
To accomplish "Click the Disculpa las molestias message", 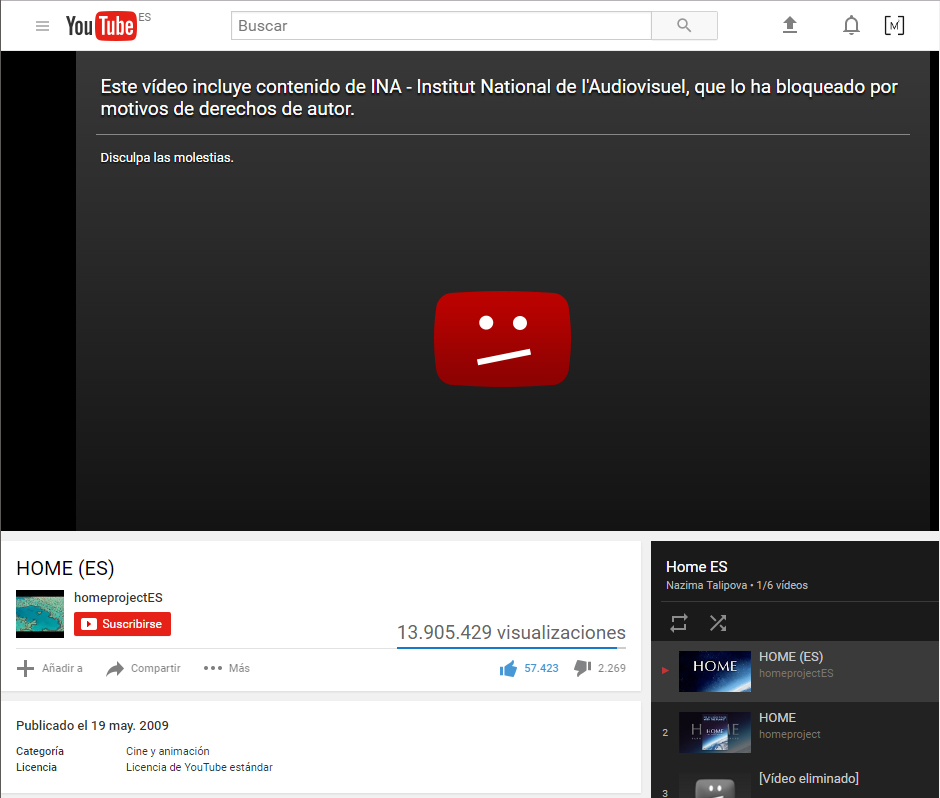I will 167,158.
